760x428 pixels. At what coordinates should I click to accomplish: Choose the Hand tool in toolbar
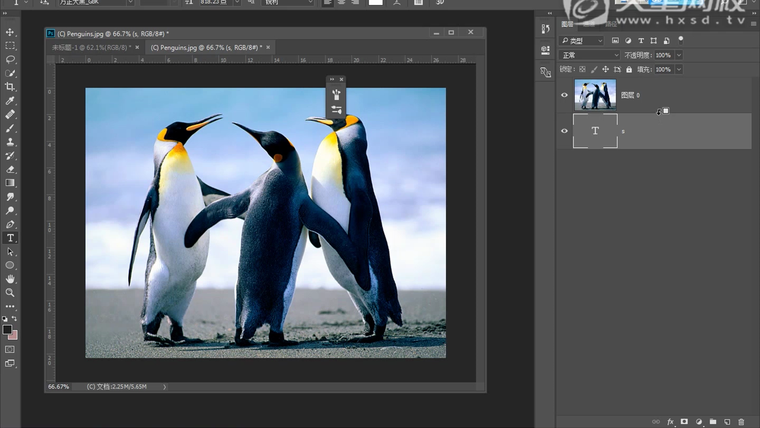10,279
